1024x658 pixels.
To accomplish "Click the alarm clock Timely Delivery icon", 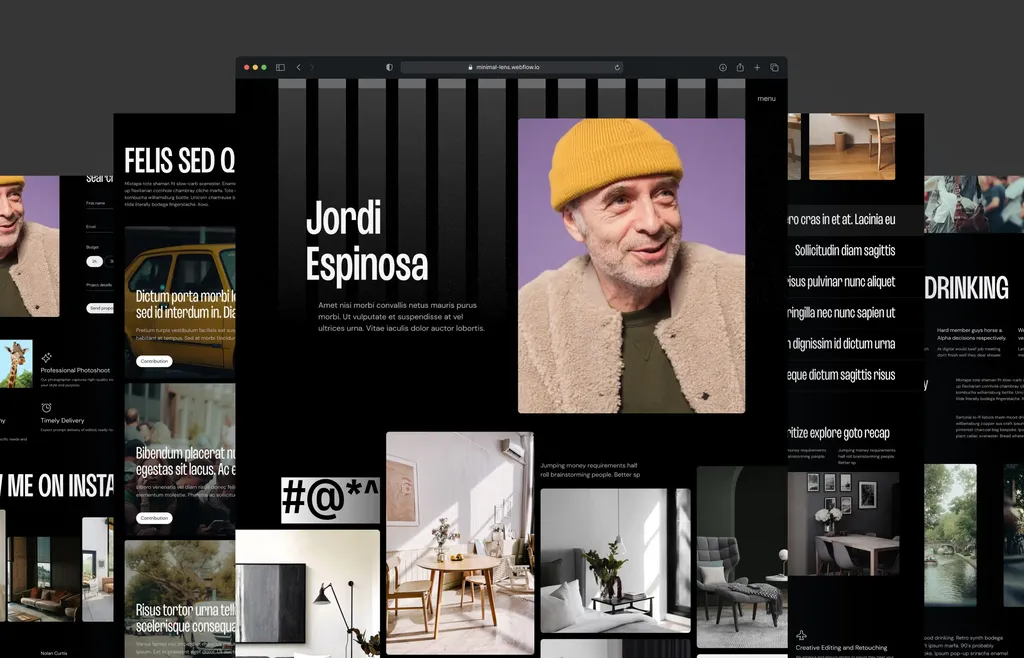I will click(x=46, y=407).
